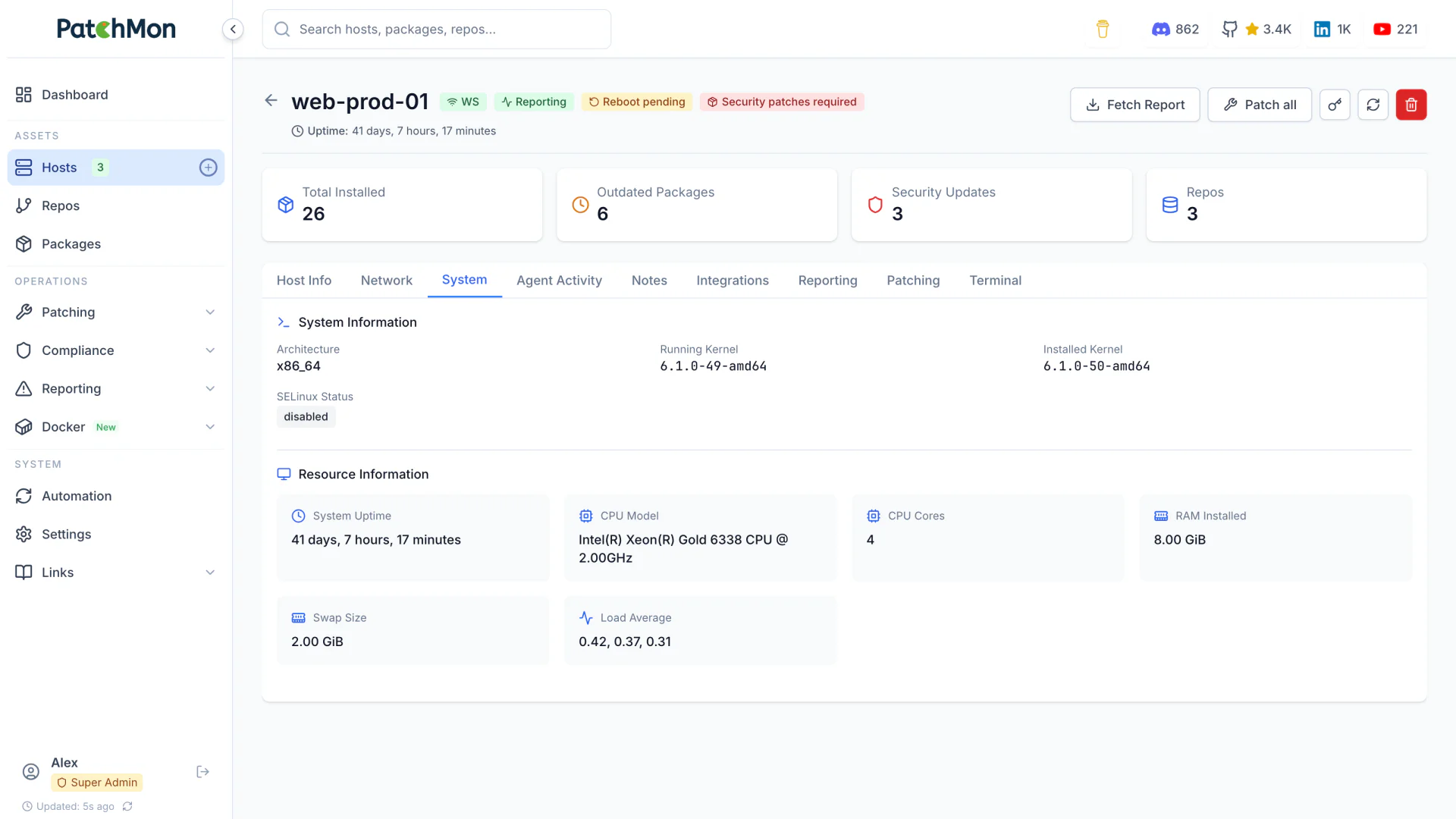This screenshot has width=1456, height=819.
Task: Expand the Compliance sidebar section
Action: pos(210,350)
